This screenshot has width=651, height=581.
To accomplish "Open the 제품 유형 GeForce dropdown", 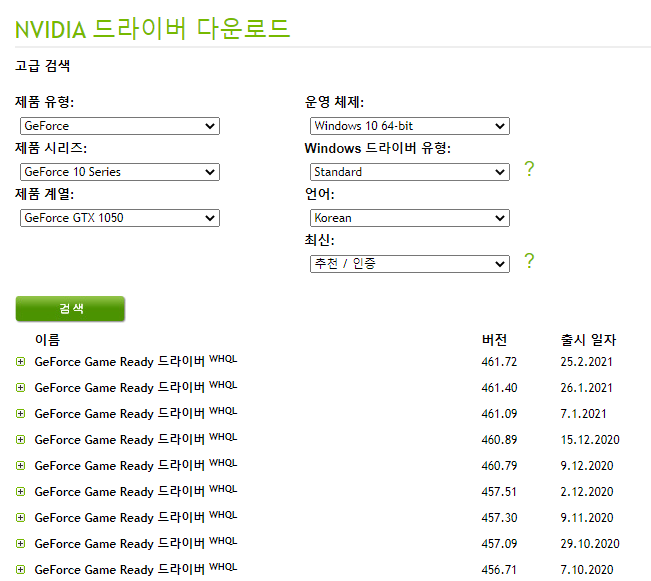I will coord(120,126).
